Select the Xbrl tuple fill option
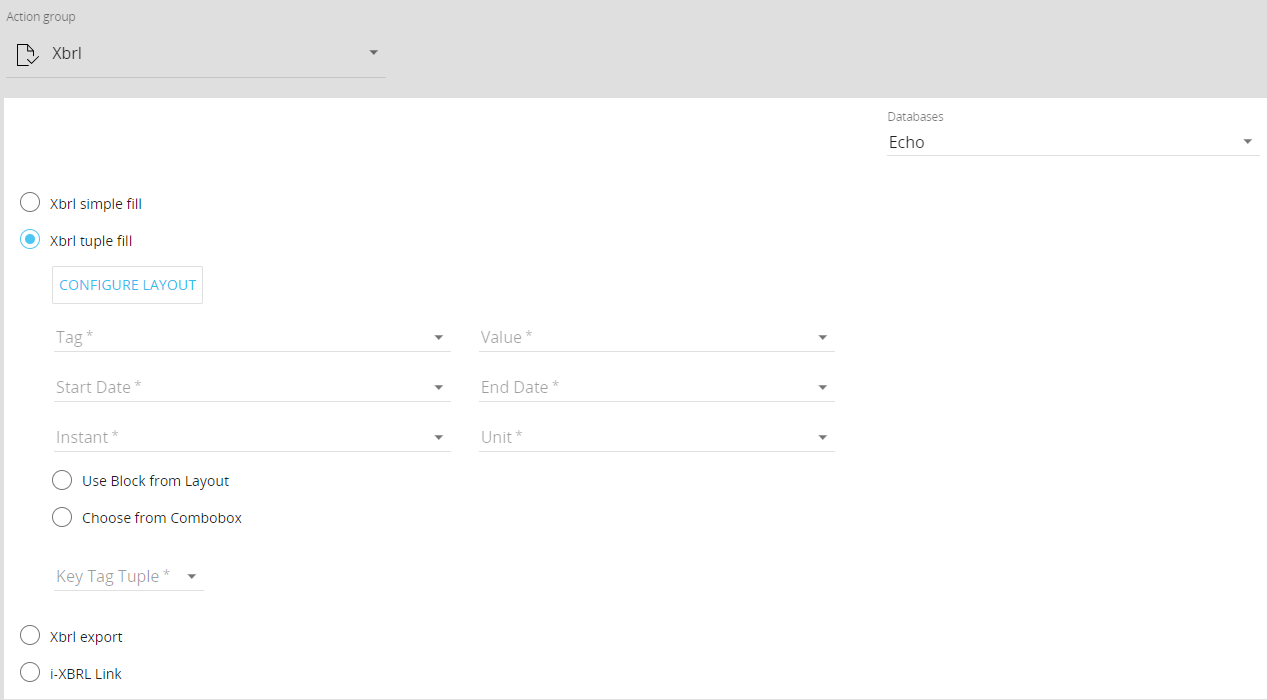1267x700 pixels. click(x=31, y=240)
